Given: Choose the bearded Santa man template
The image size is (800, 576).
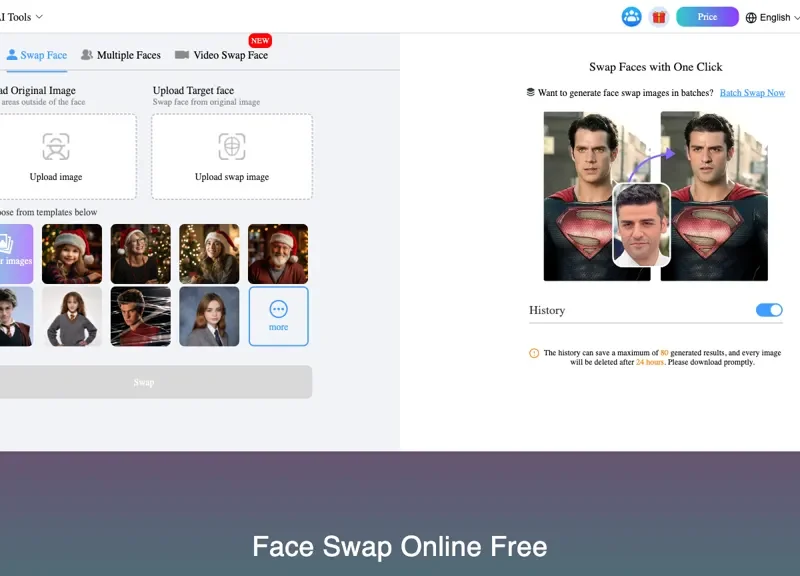Looking at the screenshot, I should 278,254.
